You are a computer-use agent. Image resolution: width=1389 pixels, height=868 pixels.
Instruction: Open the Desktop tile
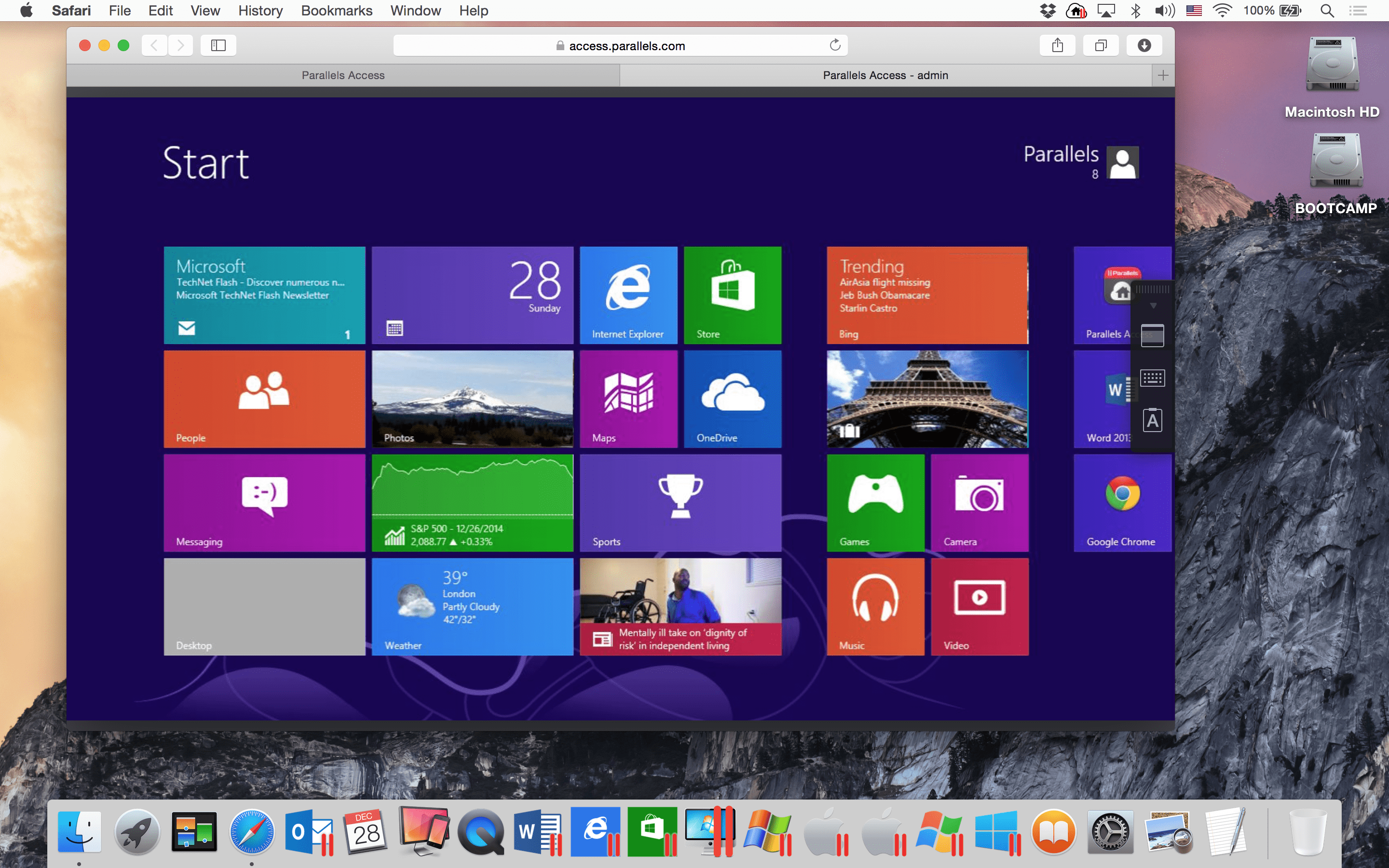click(x=264, y=607)
